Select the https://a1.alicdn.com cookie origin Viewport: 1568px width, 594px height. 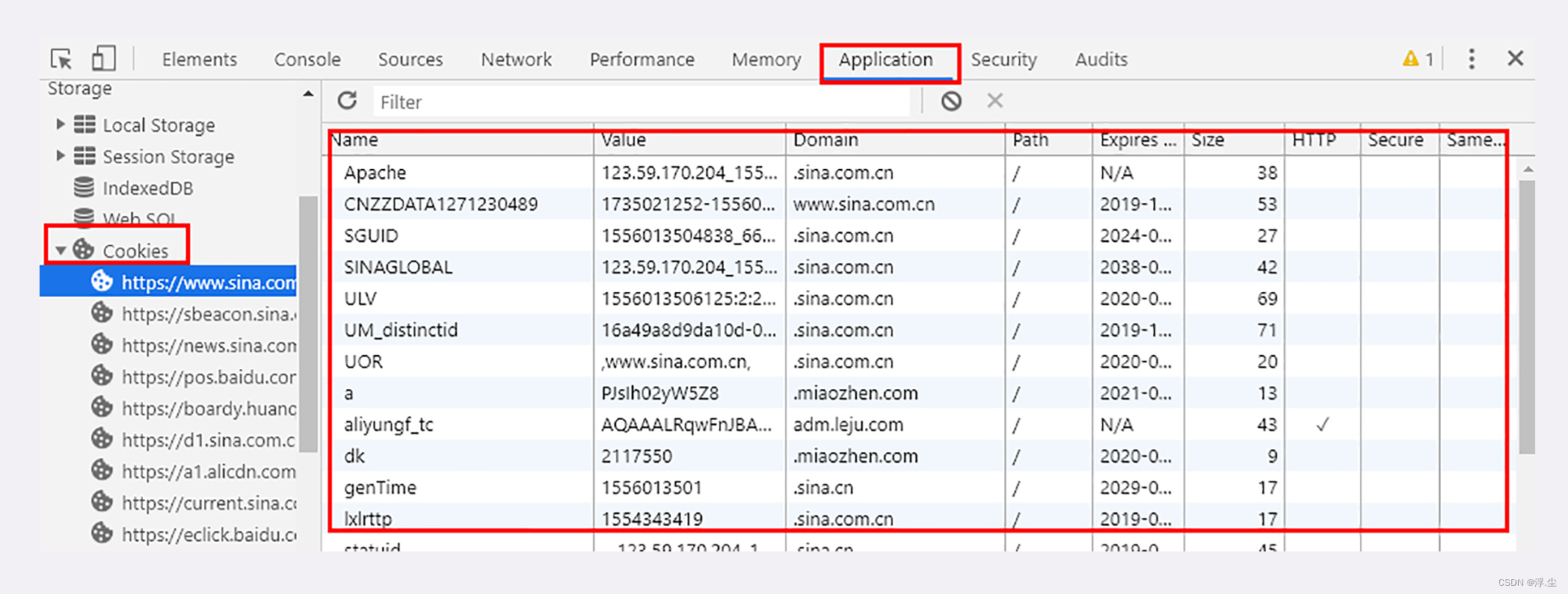209,471
